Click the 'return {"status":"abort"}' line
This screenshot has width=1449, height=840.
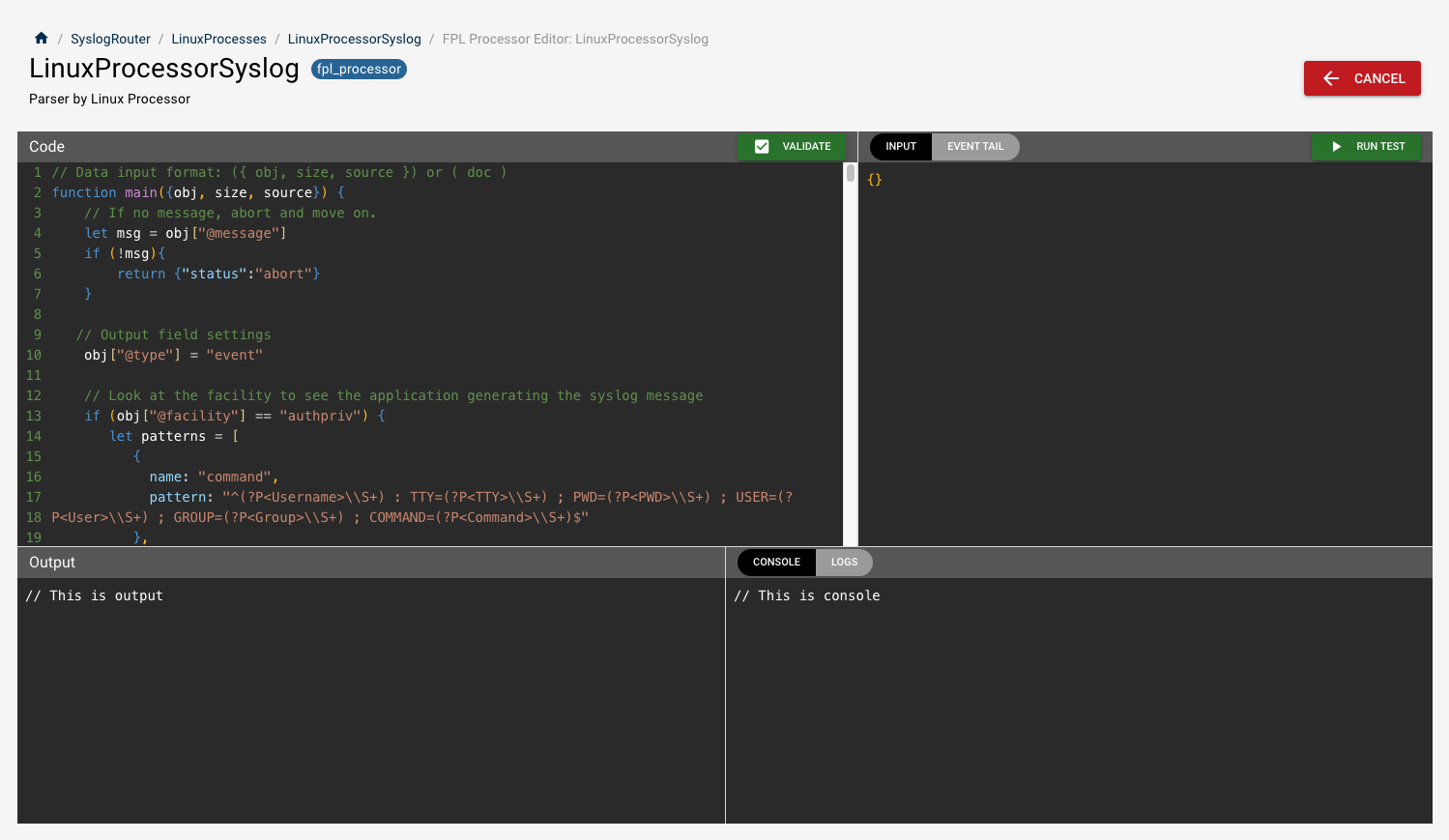pos(218,275)
